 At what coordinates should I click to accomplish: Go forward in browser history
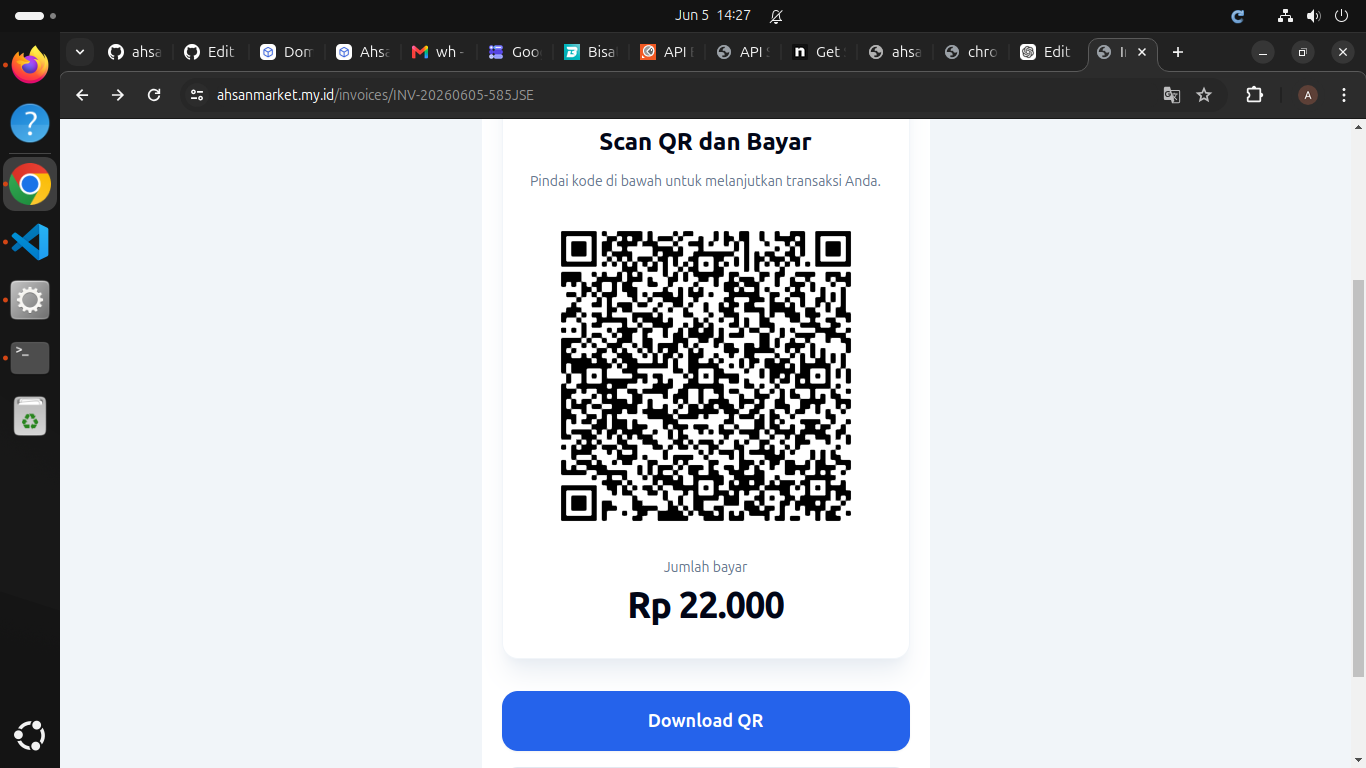coord(118,95)
